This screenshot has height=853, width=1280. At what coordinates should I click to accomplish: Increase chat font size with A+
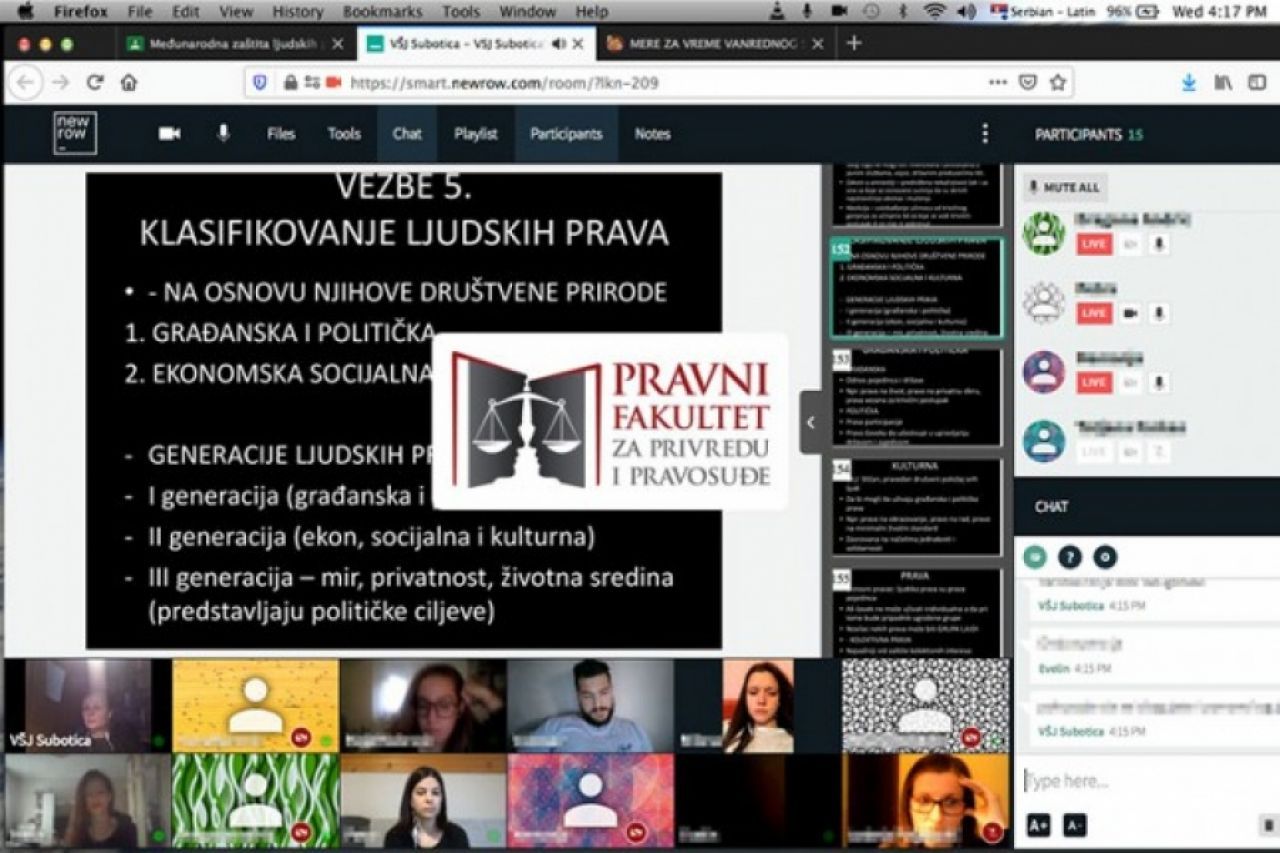[x=1038, y=825]
